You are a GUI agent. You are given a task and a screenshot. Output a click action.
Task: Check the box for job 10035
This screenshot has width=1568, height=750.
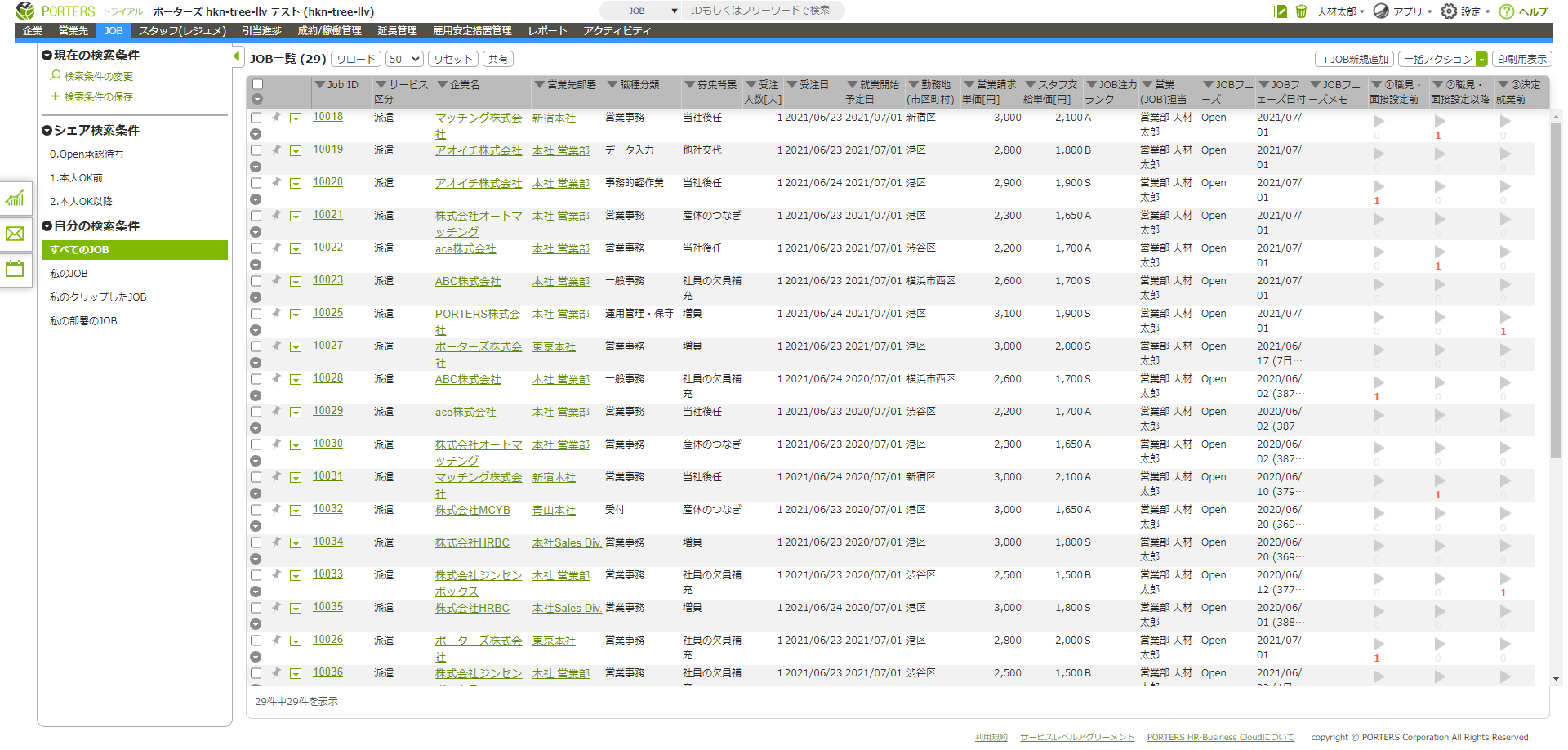(x=256, y=608)
